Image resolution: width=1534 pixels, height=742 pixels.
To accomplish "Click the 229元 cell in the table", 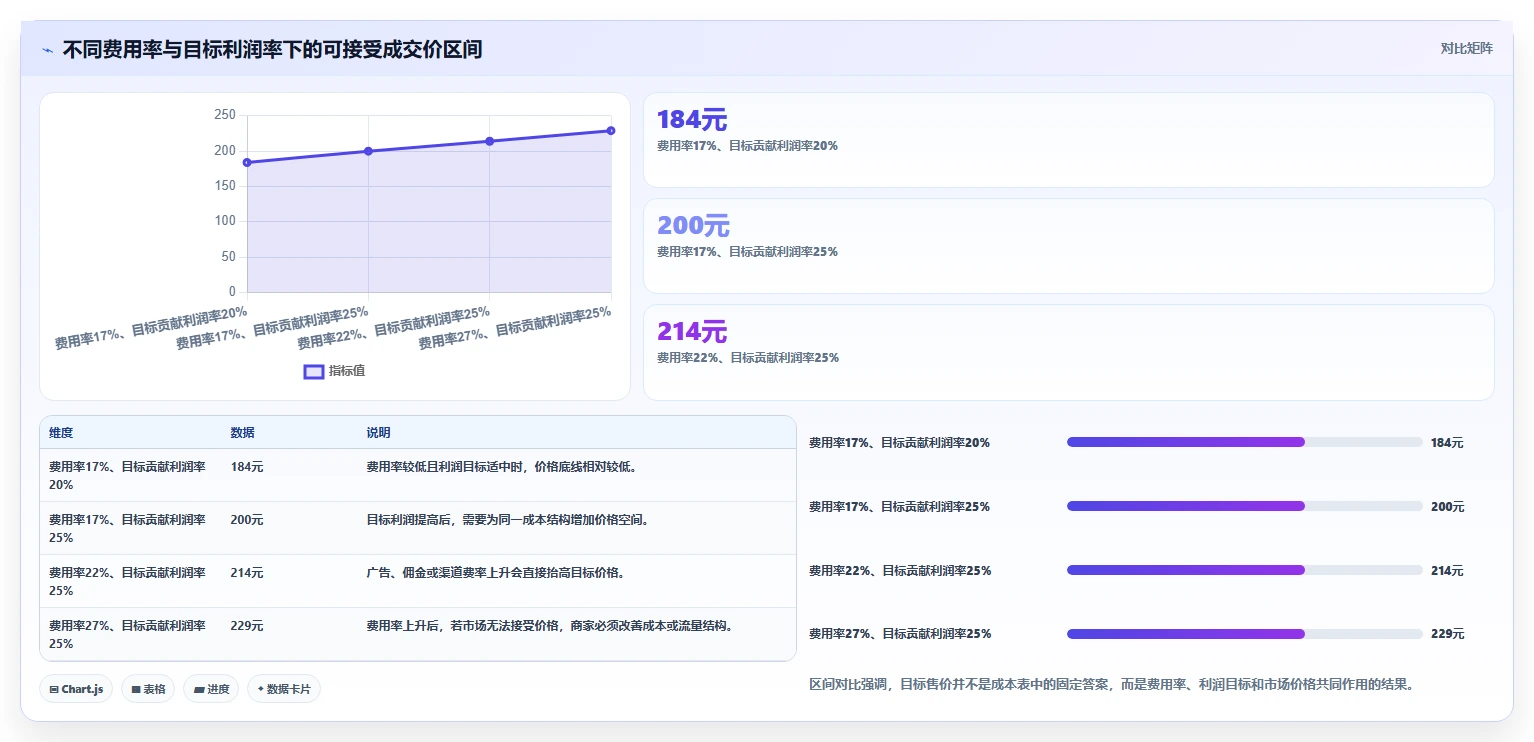I will pyautogui.click(x=247, y=625).
